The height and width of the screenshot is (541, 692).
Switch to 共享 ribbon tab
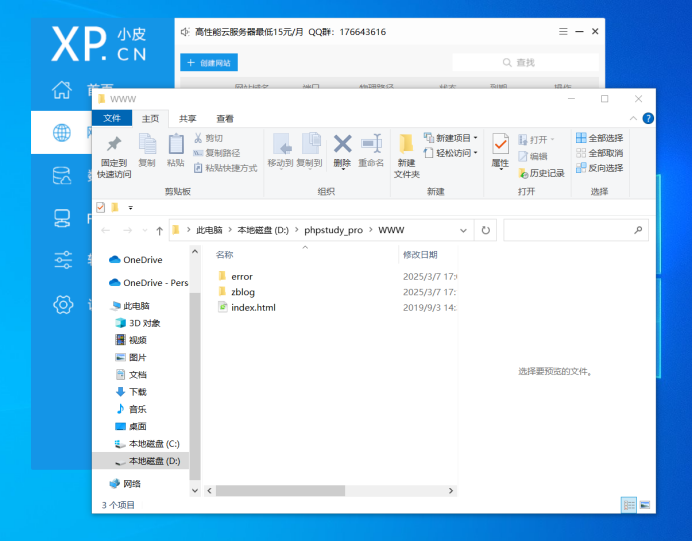tap(188, 118)
